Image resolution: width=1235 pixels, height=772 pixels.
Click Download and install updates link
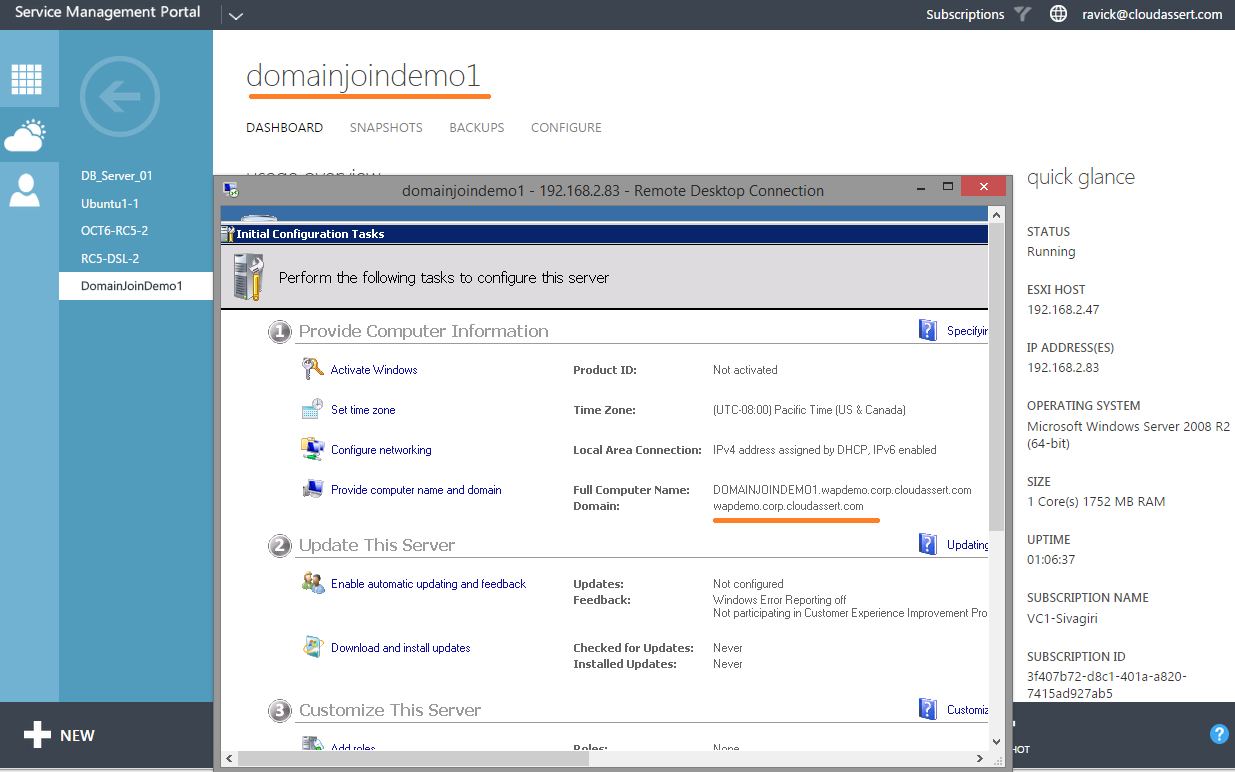coord(401,648)
